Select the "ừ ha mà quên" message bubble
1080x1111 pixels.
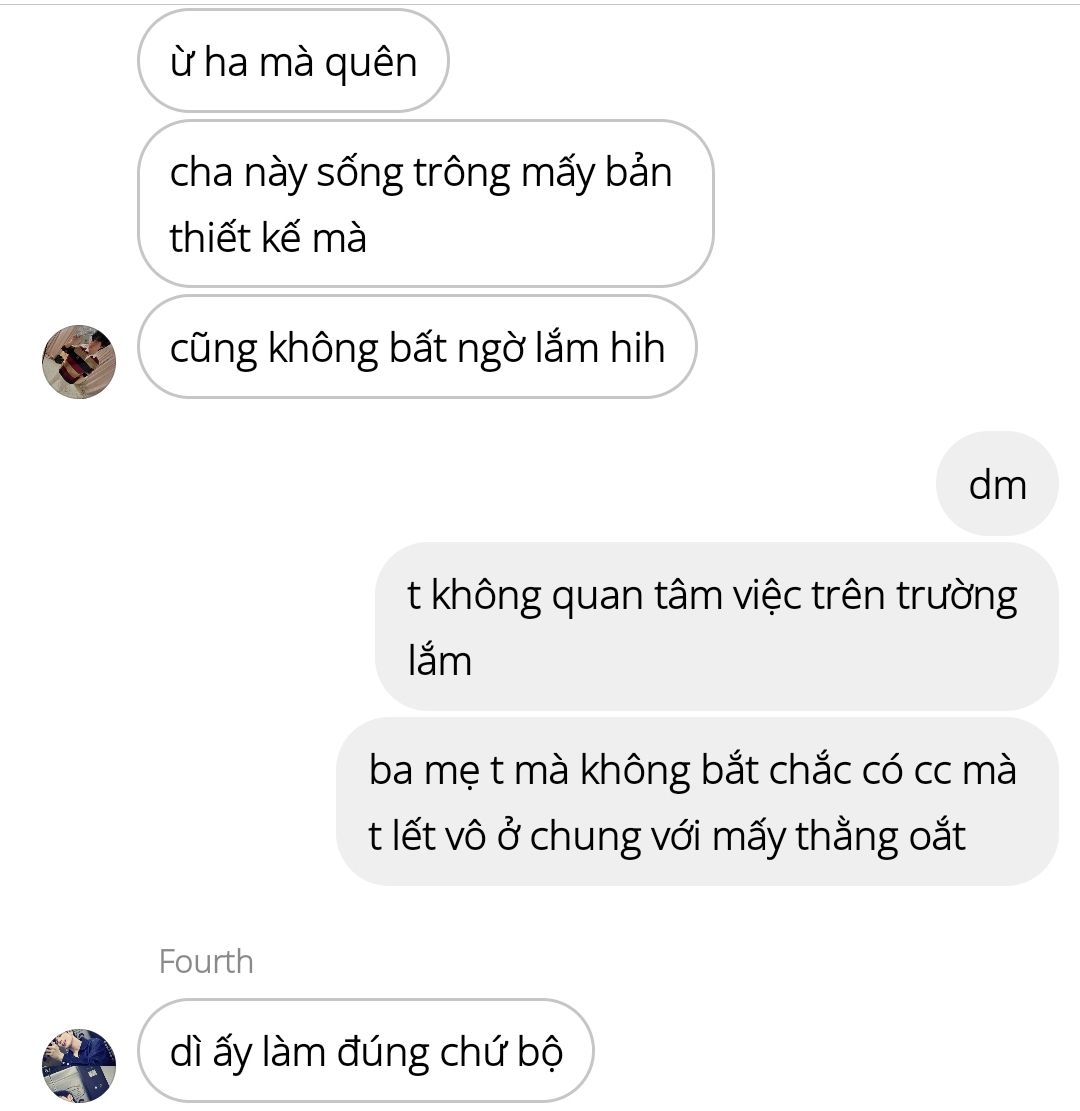point(293,61)
